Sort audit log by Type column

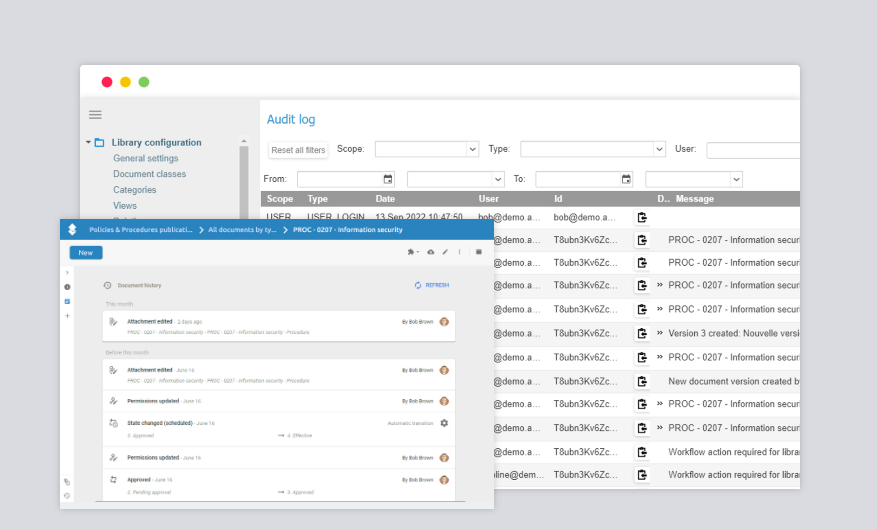click(x=317, y=198)
